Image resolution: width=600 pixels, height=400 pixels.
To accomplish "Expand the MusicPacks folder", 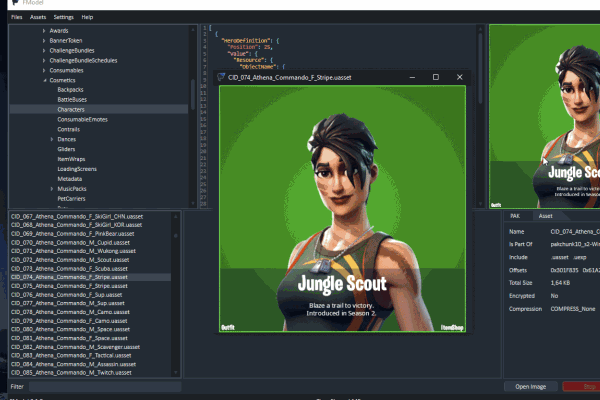I will (x=52, y=188).
